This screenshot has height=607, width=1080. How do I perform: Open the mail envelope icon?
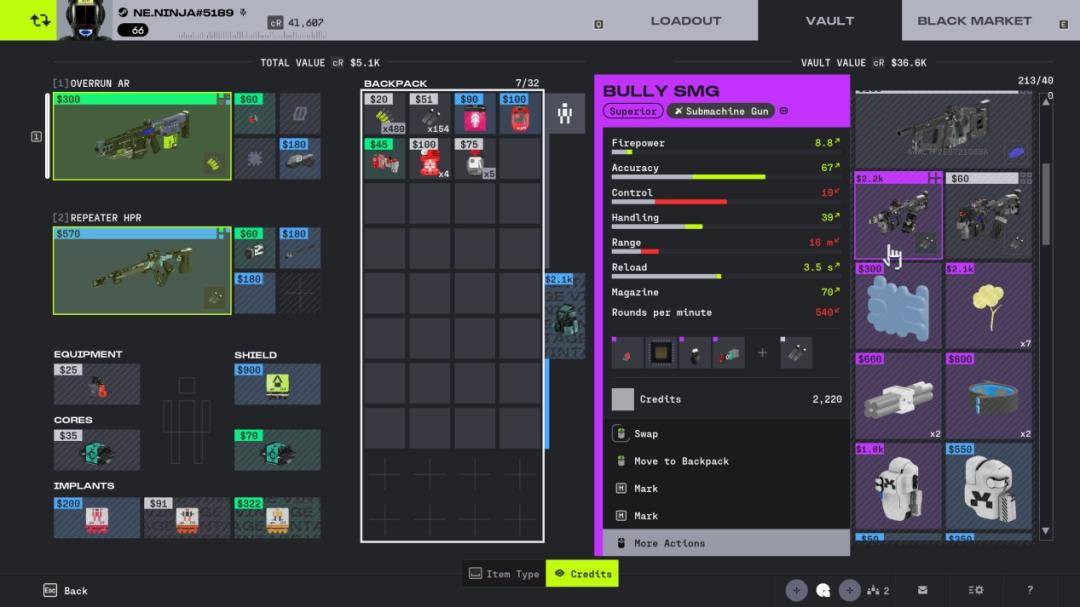(922, 590)
